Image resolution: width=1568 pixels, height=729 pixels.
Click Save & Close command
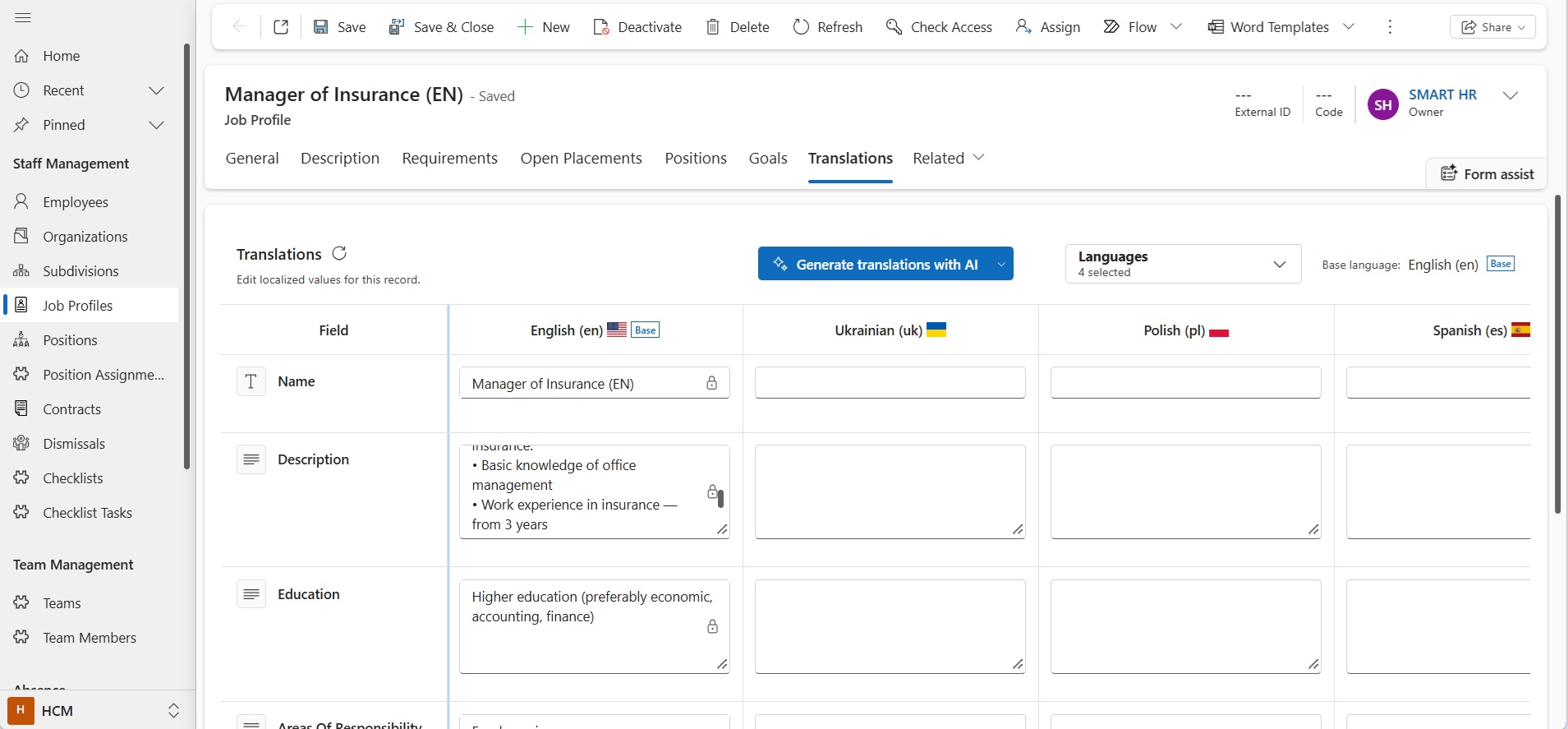pyautogui.click(x=441, y=27)
